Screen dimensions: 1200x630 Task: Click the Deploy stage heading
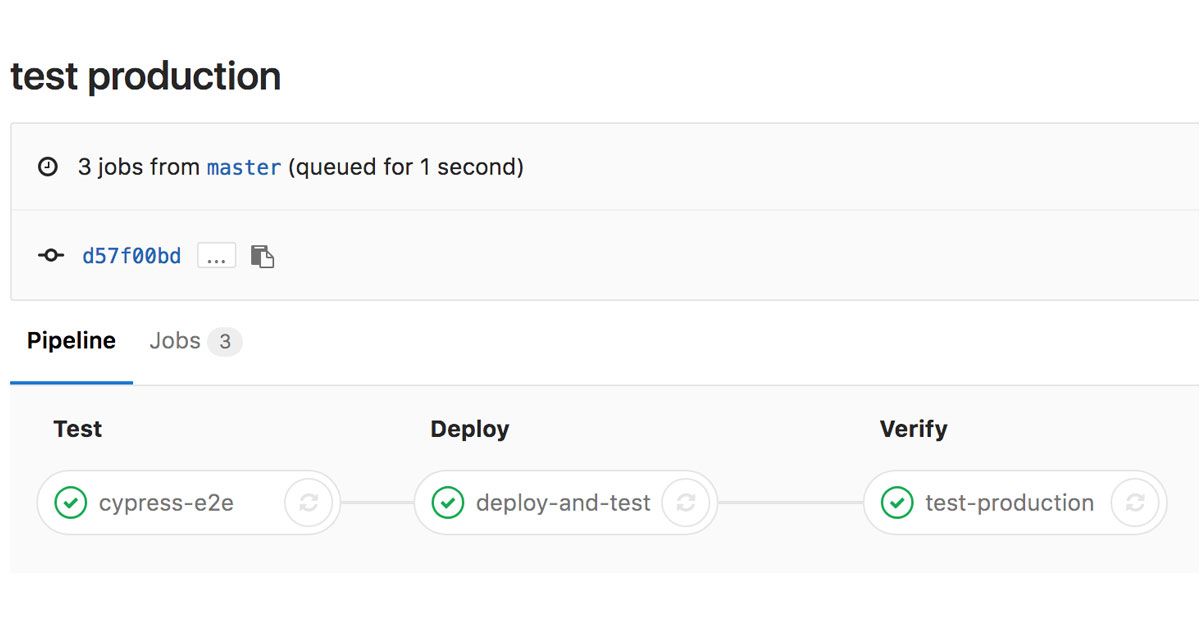coord(469,429)
